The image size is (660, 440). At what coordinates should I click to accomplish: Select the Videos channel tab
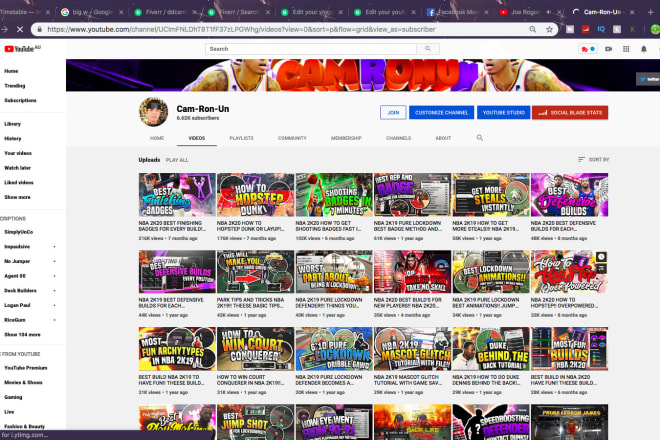[197, 138]
